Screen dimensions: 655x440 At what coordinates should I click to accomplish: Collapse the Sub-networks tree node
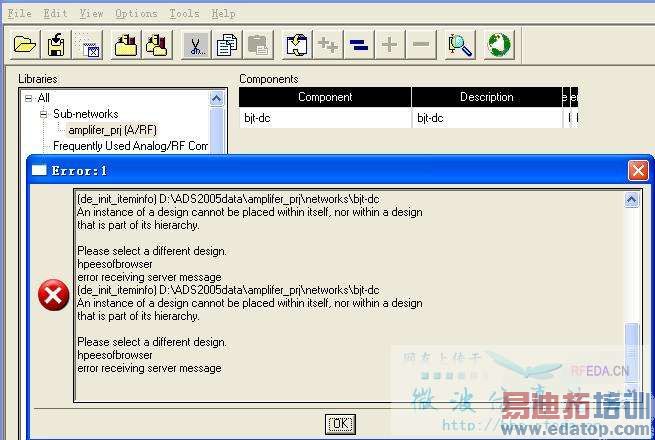43,114
